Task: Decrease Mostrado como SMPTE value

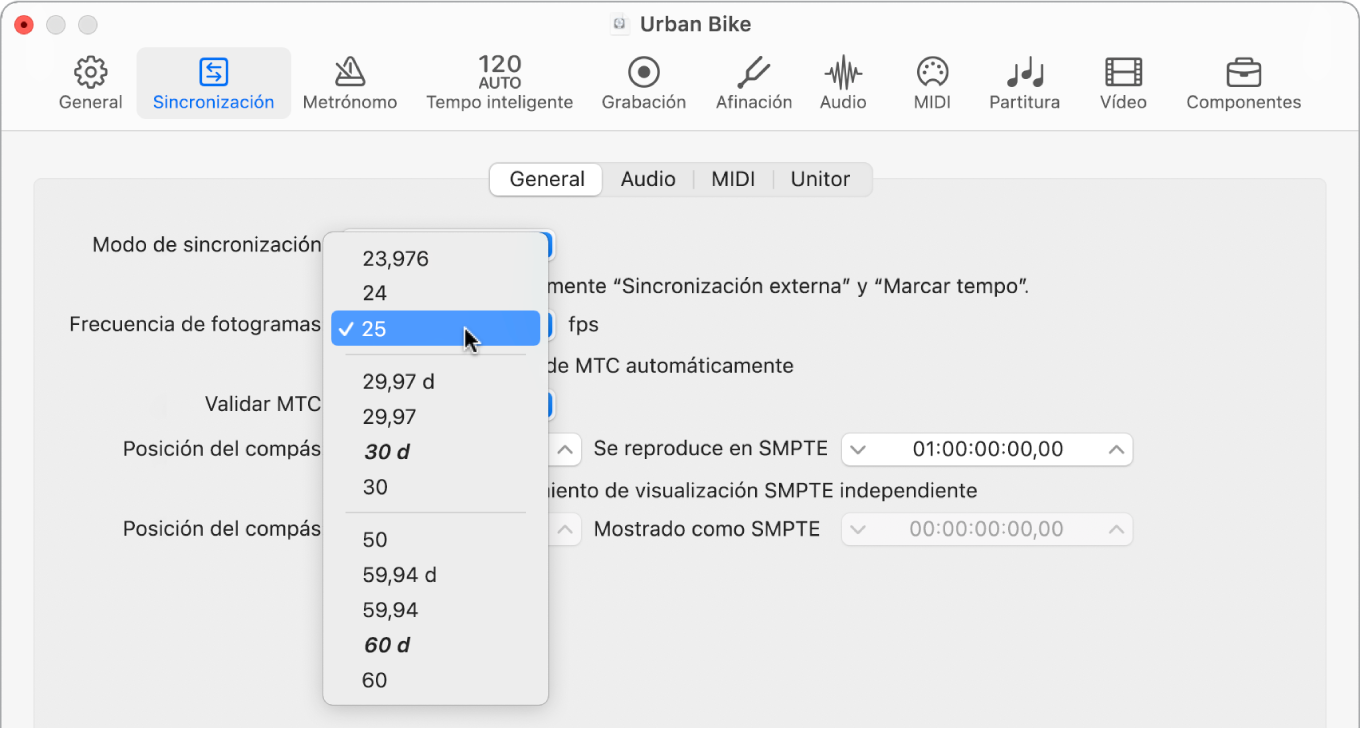Action: coord(858,529)
